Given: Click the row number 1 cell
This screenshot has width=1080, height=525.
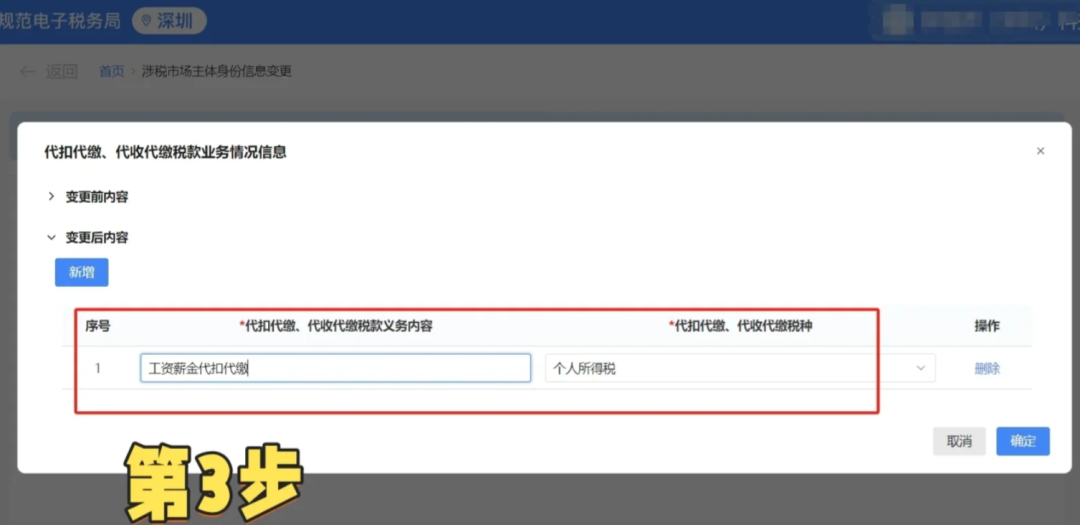Looking at the screenshot, I should [98, 369].
